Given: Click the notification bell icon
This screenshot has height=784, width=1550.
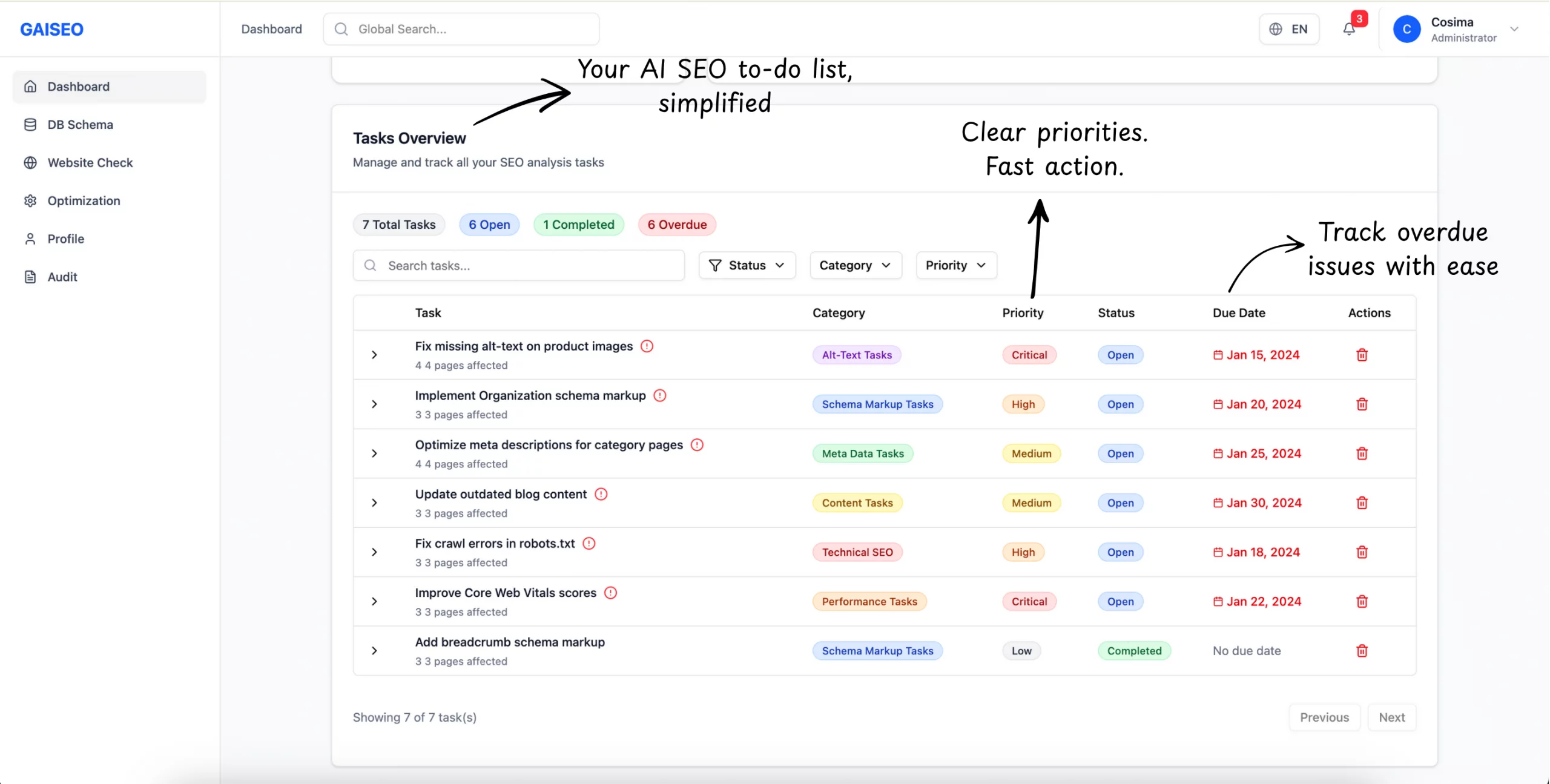Looking at the screenshot, I should (x=1349, y=29).
